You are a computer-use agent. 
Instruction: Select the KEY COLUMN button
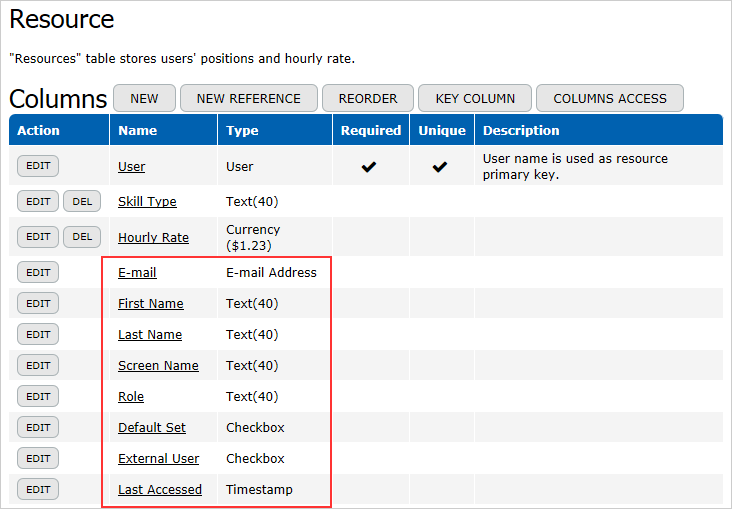pyautogui.click(x=475, y=98)
